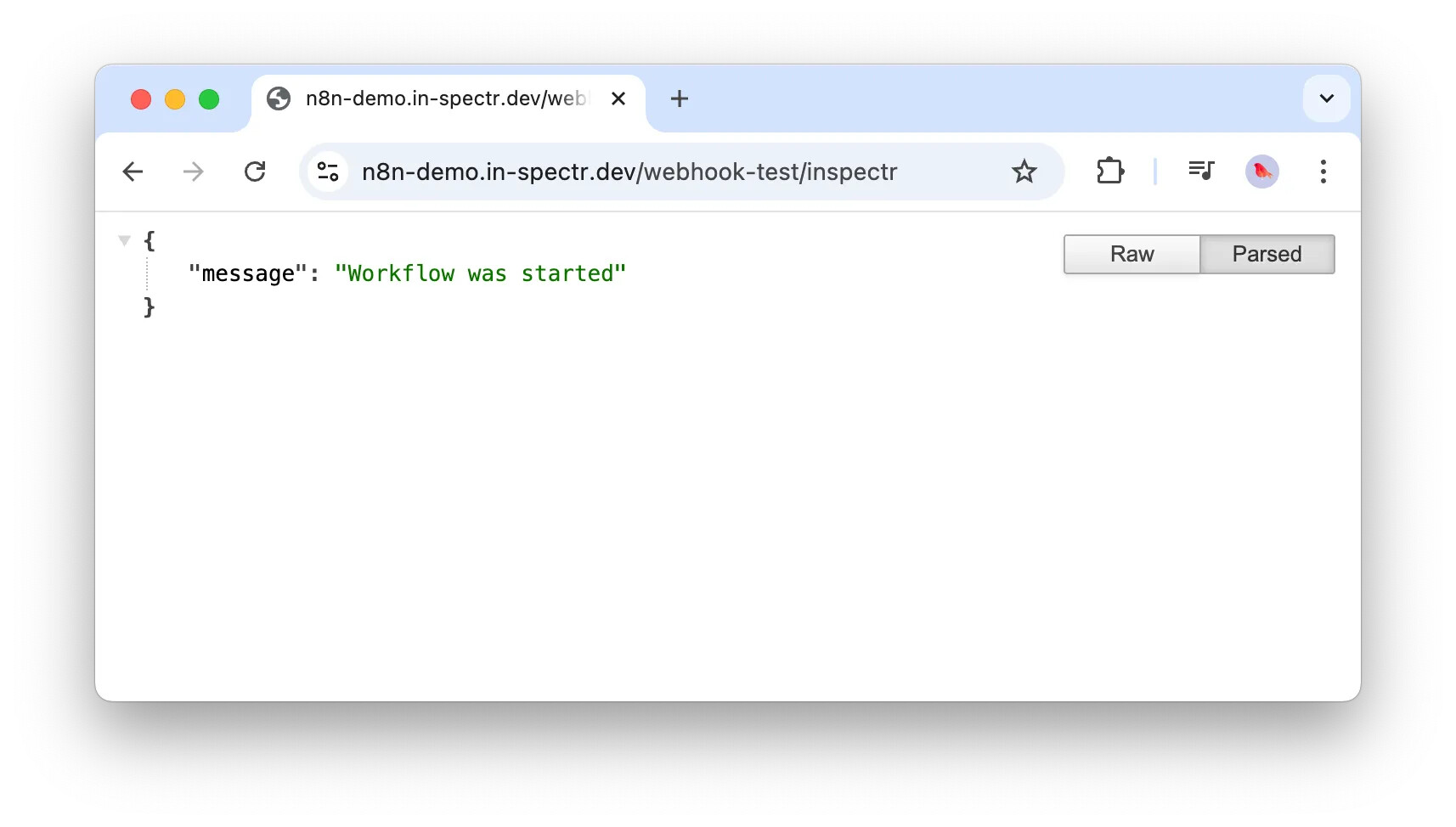1456x827 pixels.
Task: Click the address bar URL
Action: [x=629, y=172]
